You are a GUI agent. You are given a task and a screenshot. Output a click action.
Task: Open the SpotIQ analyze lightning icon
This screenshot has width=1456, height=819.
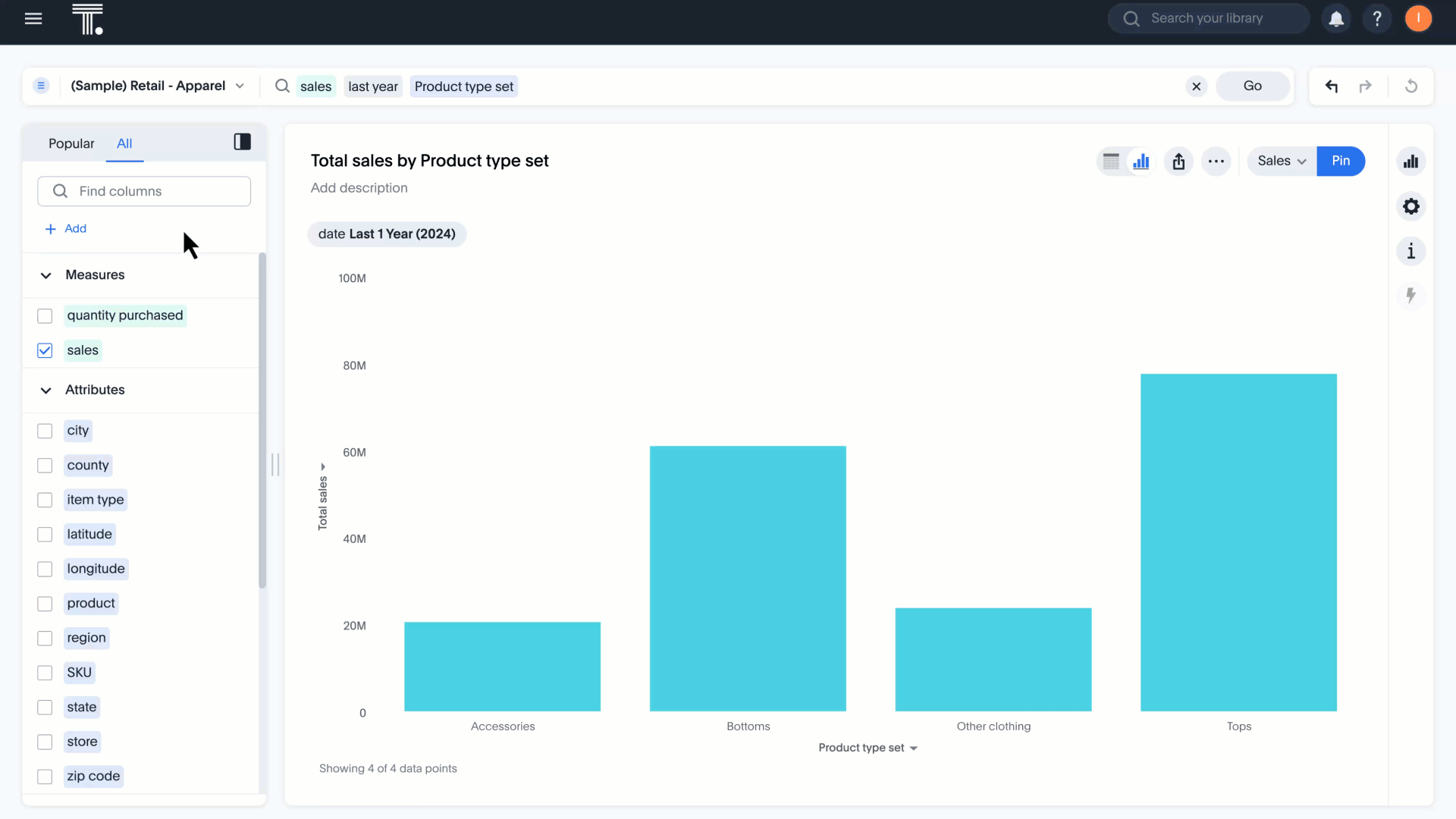[x=1411, y=296]
